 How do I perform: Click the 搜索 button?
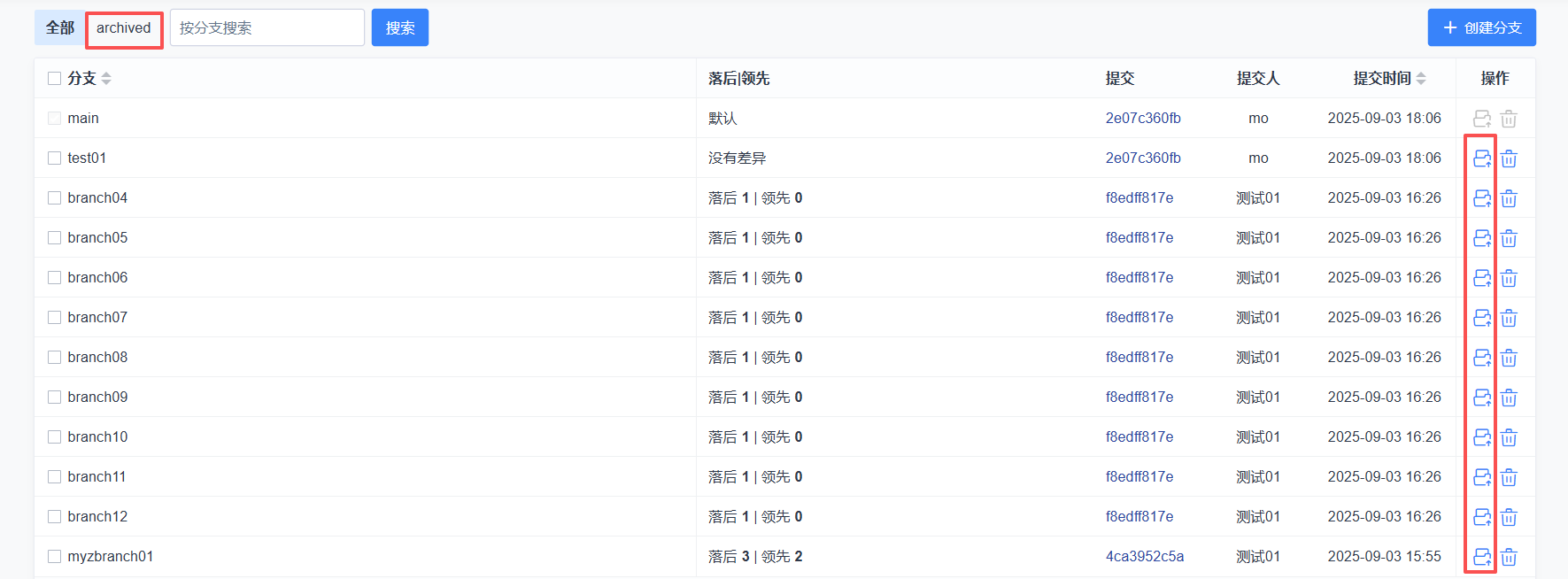pyautogui.click(x=399, y=28)
